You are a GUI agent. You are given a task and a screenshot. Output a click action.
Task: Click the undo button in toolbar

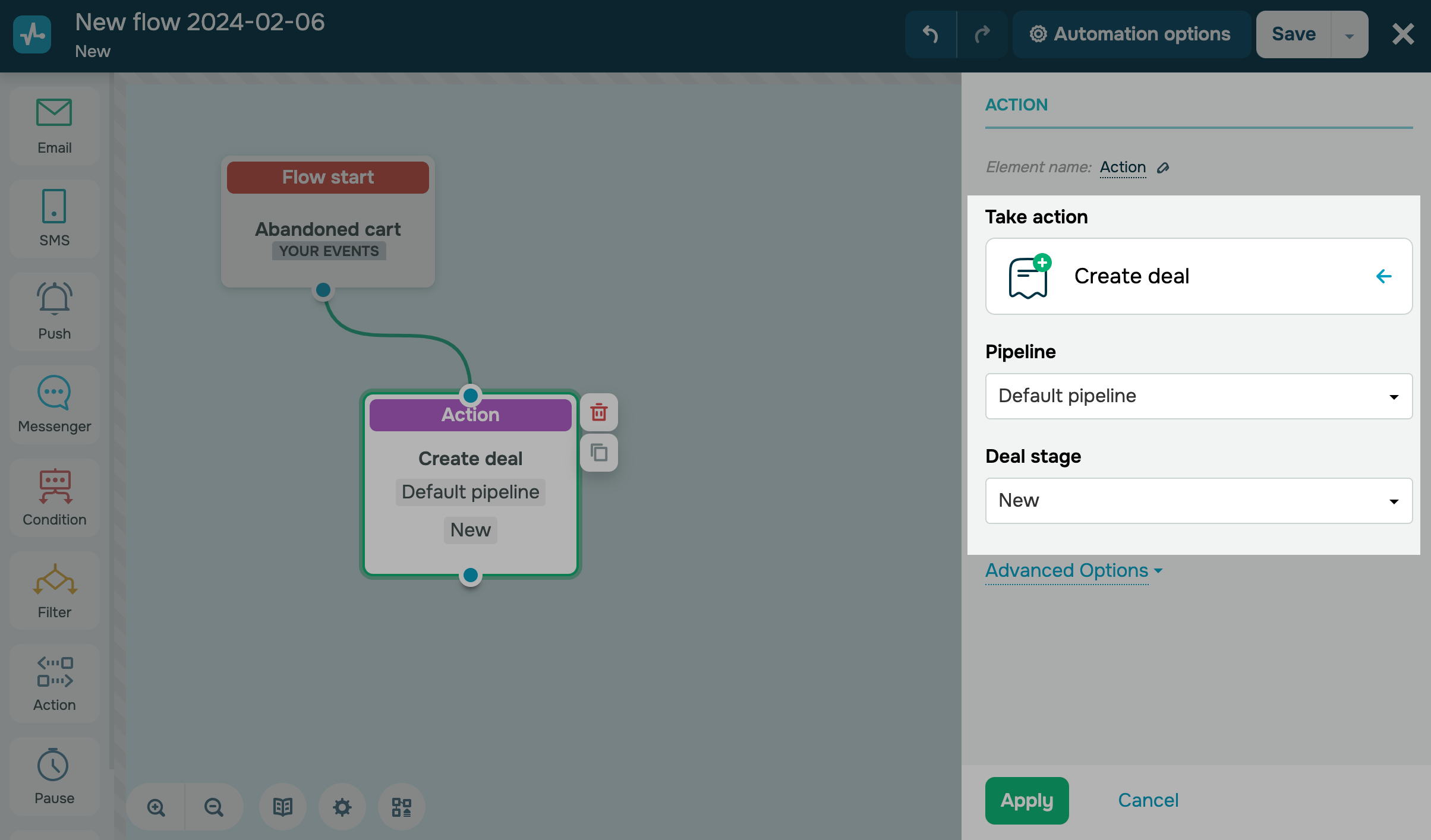tap(930, 34)
